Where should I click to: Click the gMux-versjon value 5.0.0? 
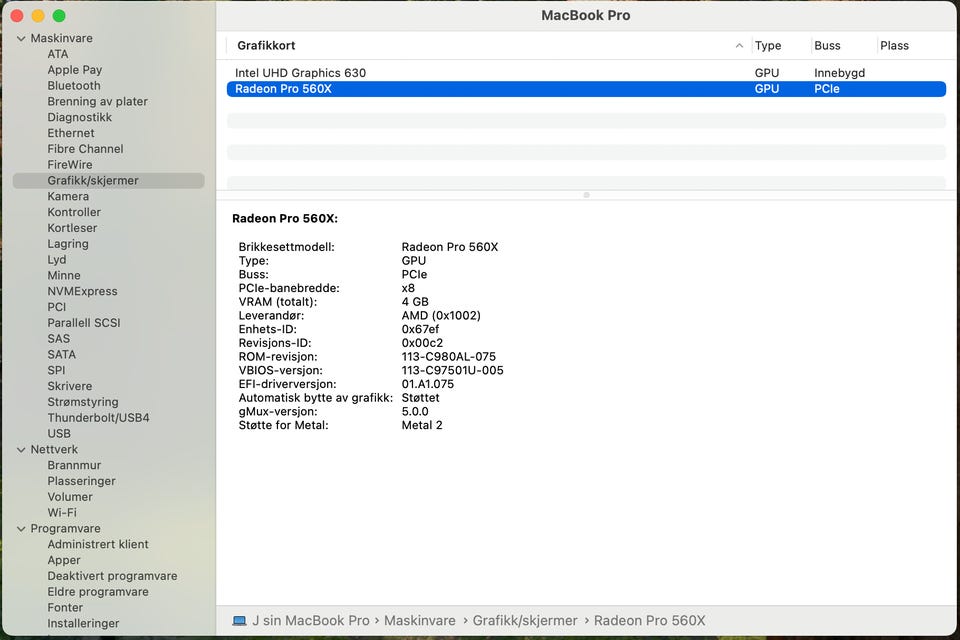pos(415,412)
